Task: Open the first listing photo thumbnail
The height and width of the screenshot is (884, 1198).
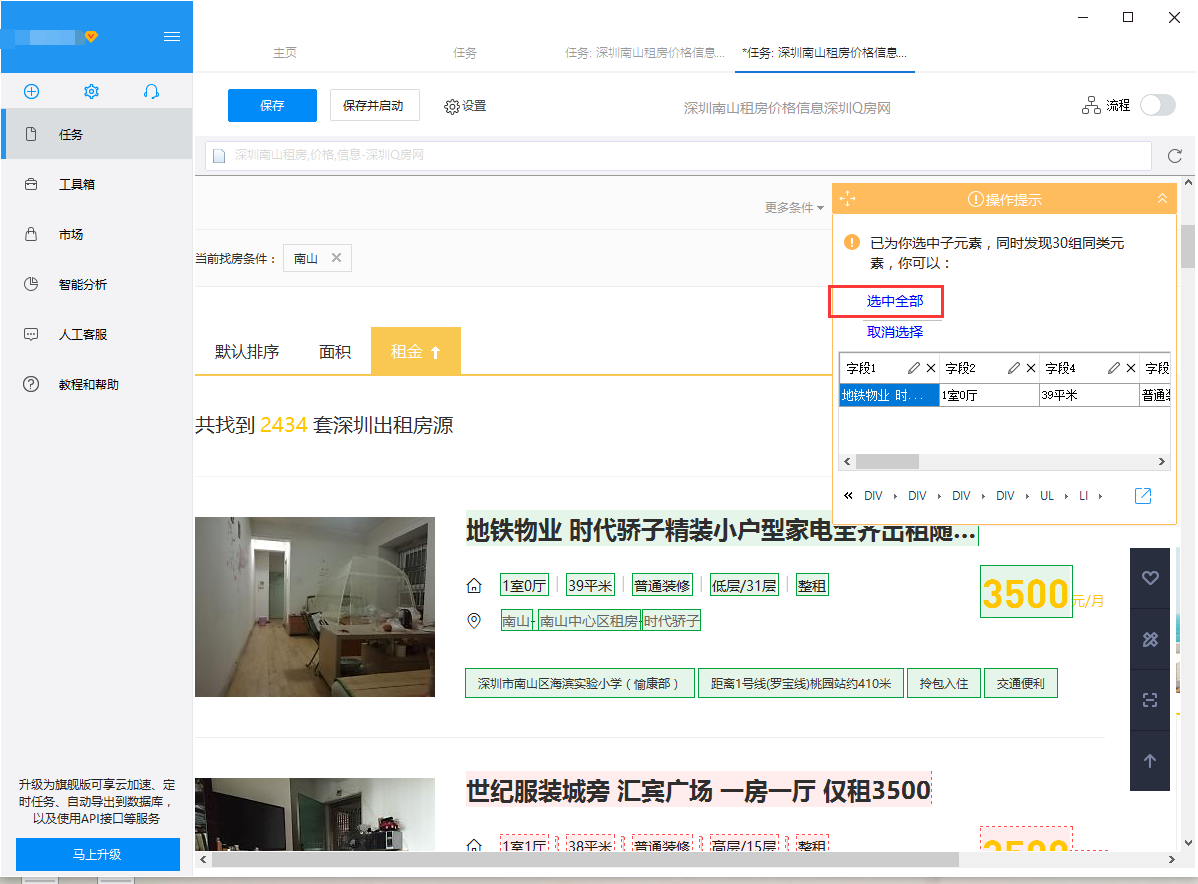Action: pyautogui.click(x=315, y=607)
